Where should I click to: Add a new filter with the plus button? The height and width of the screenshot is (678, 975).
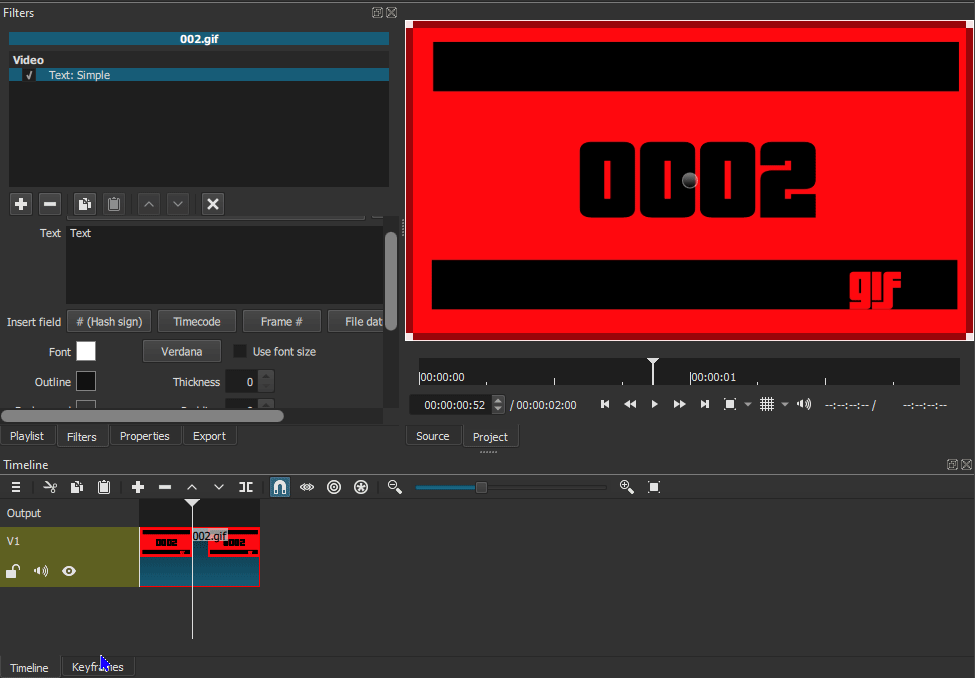tap(21, 204)
